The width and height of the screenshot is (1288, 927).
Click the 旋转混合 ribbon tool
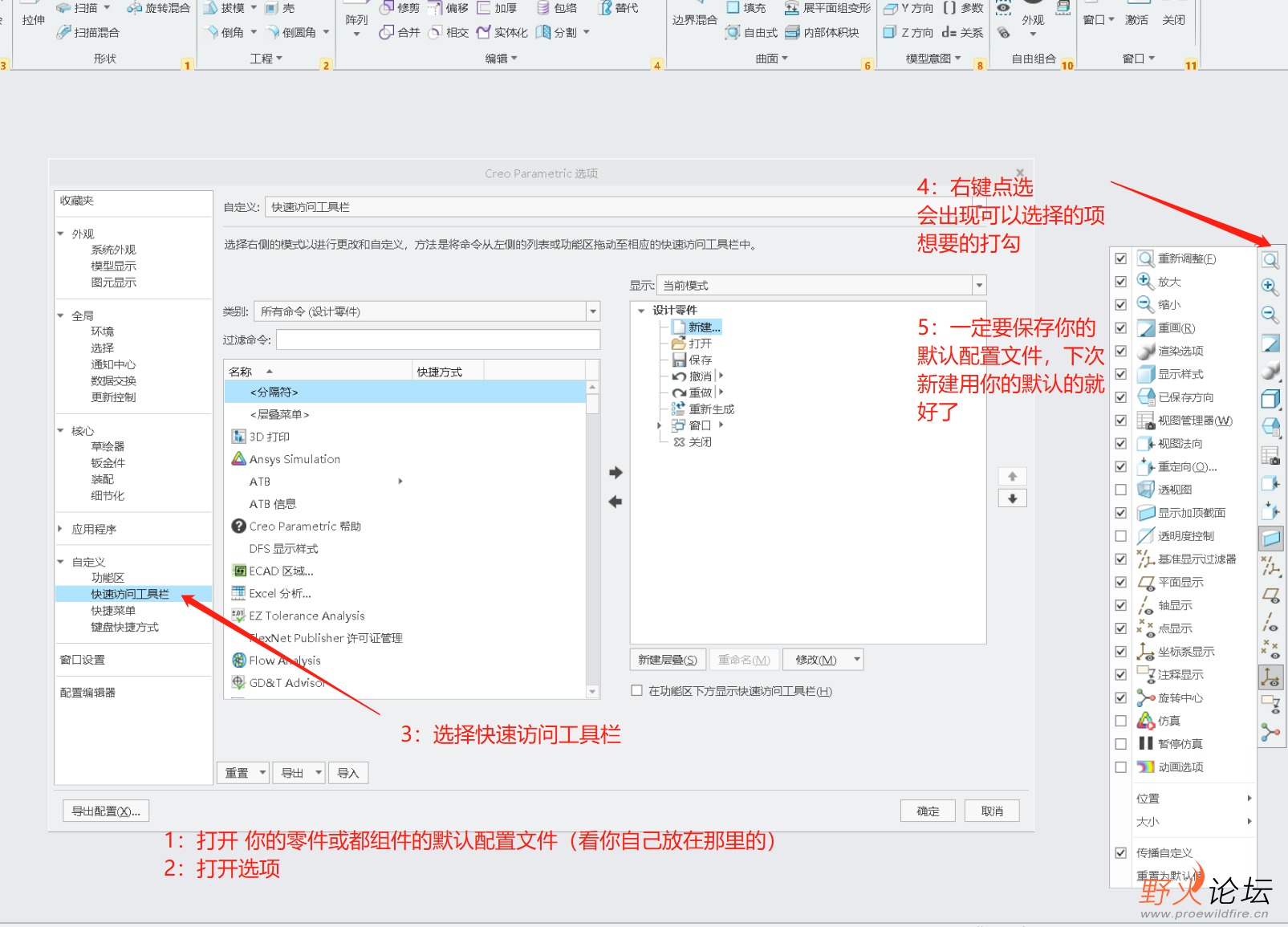point(158,8)
